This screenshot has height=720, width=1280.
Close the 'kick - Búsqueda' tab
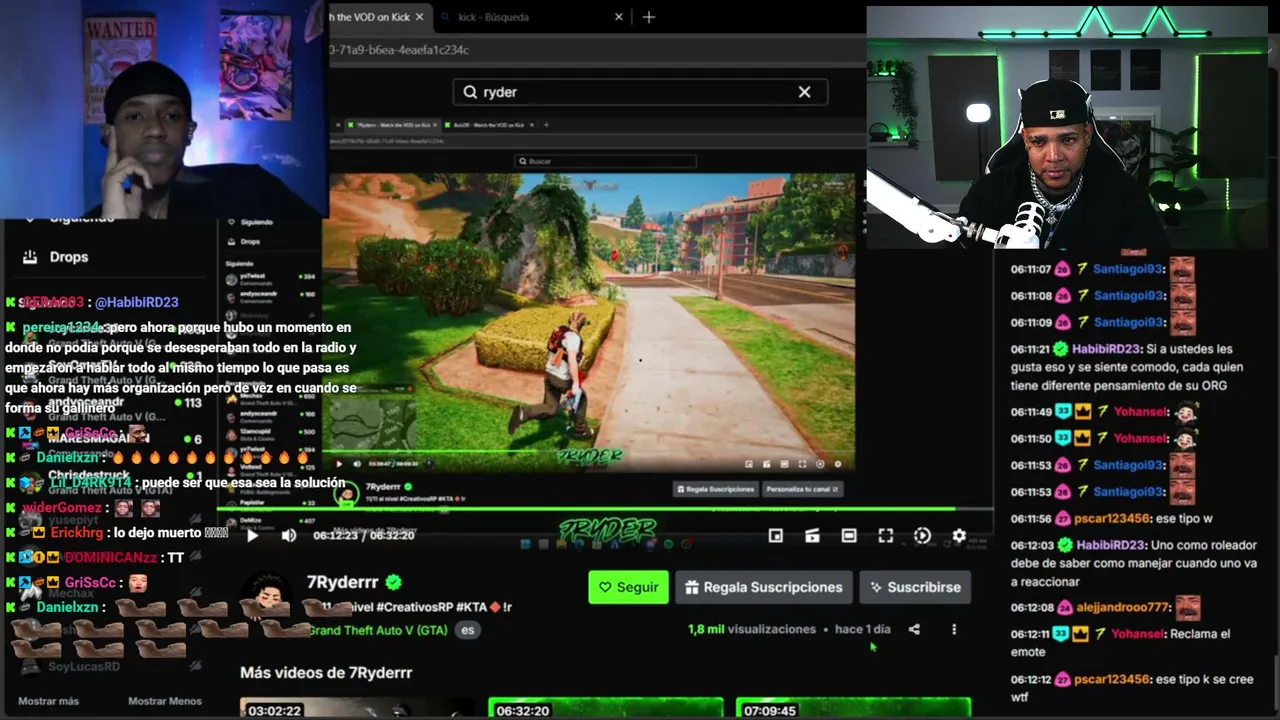[619, 17]
